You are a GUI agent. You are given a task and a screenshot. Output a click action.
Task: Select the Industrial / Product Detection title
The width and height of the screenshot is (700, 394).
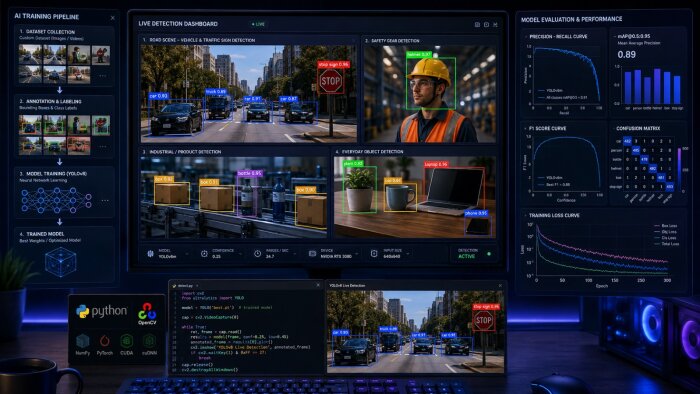coord(181,152)
